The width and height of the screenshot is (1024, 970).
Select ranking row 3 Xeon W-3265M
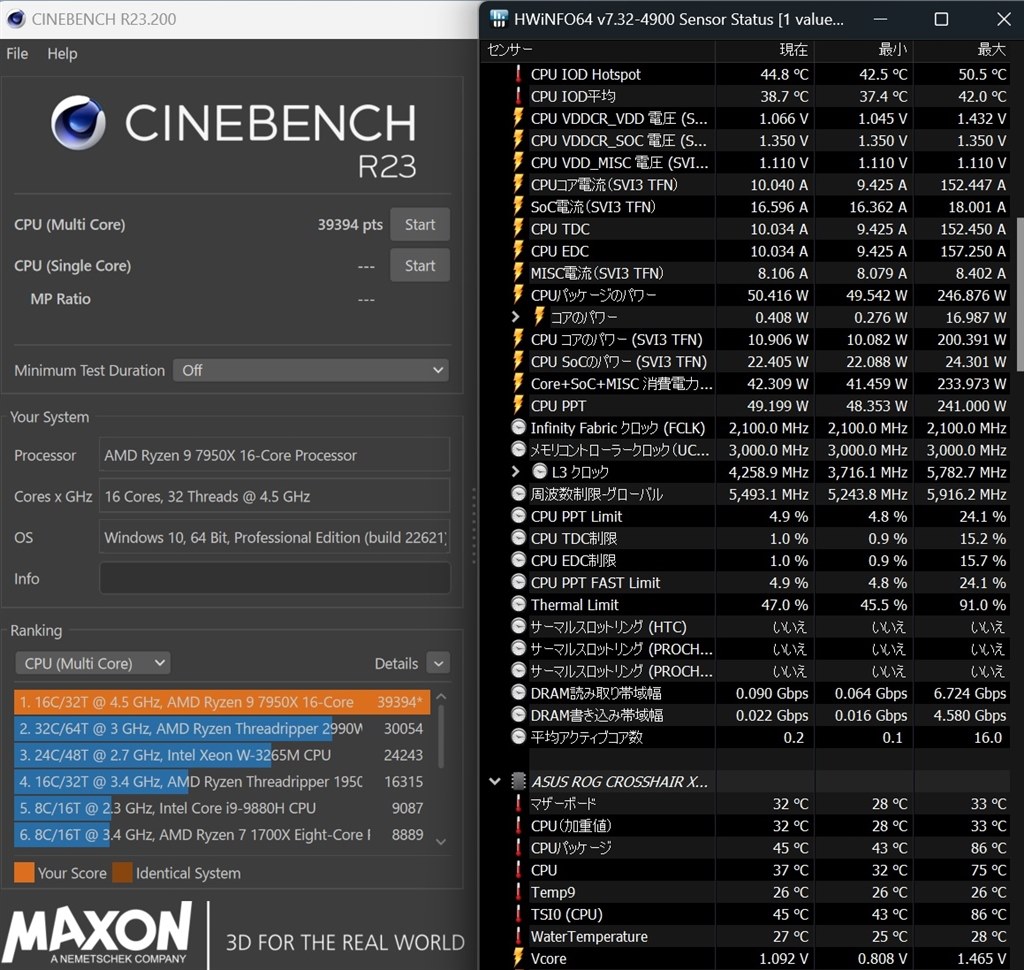click(222, 755)
